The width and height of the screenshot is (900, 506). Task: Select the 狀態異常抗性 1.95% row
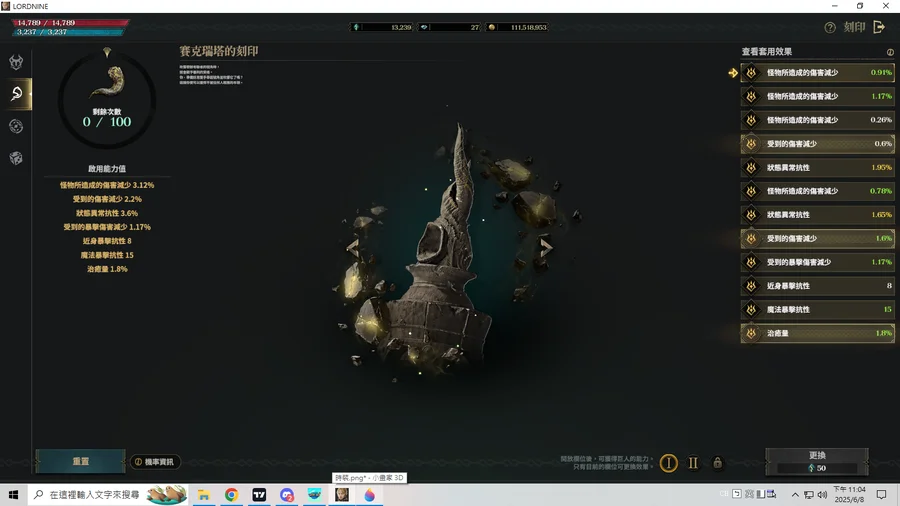817,168
